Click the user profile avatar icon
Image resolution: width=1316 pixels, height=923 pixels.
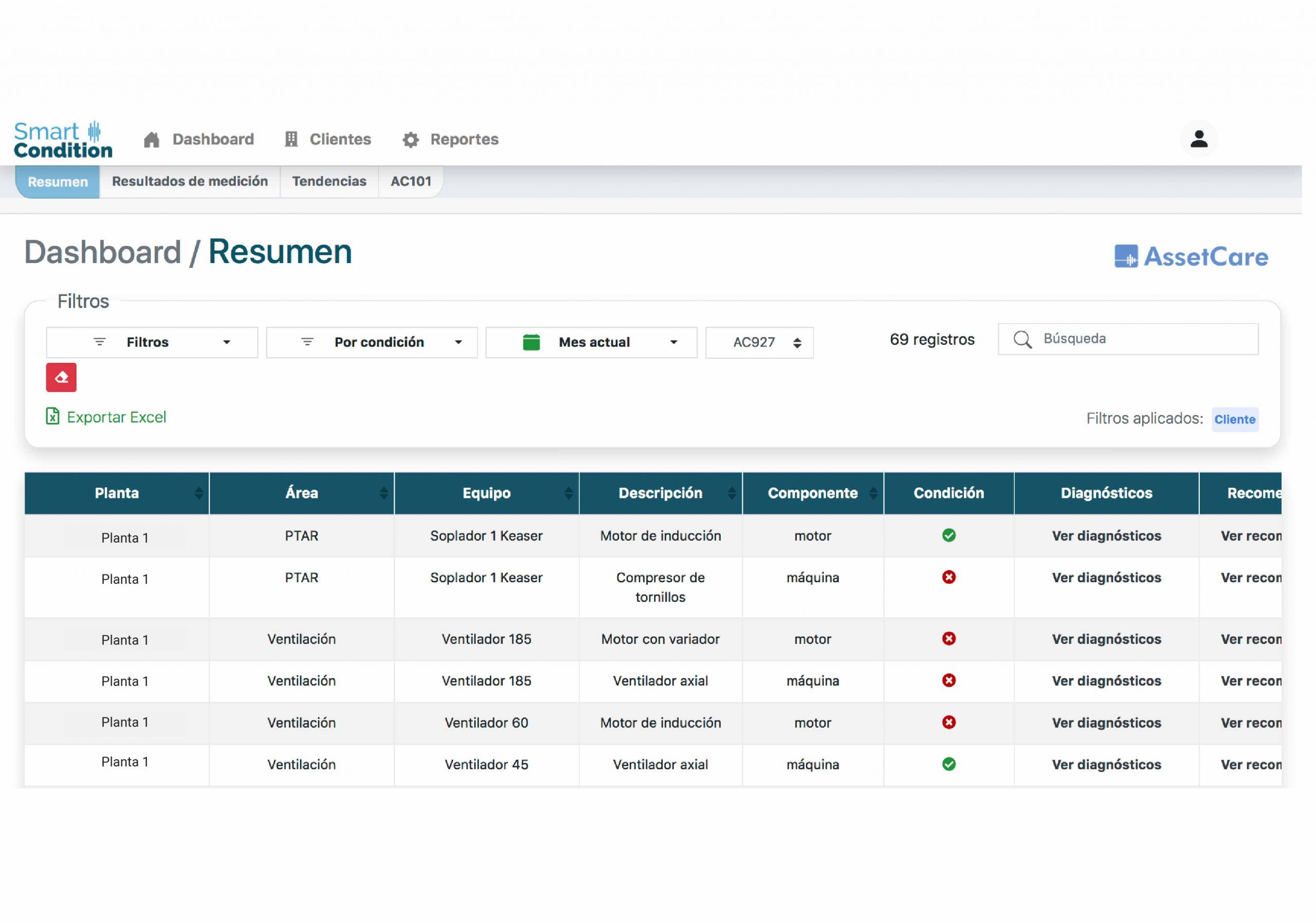tap(1198, 139)
